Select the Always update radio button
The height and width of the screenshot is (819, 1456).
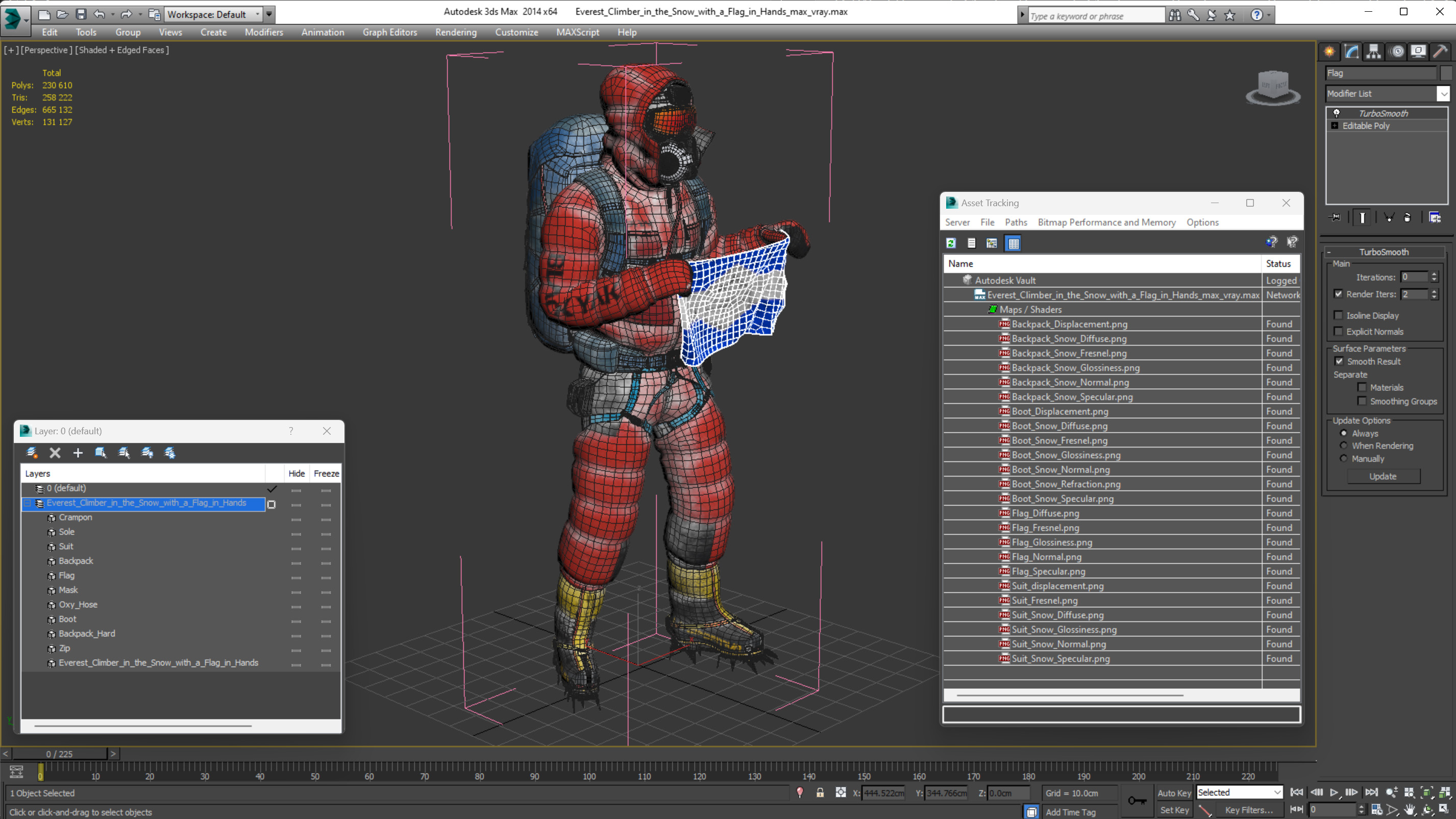pyautogui.click(x=1344, y=433)
